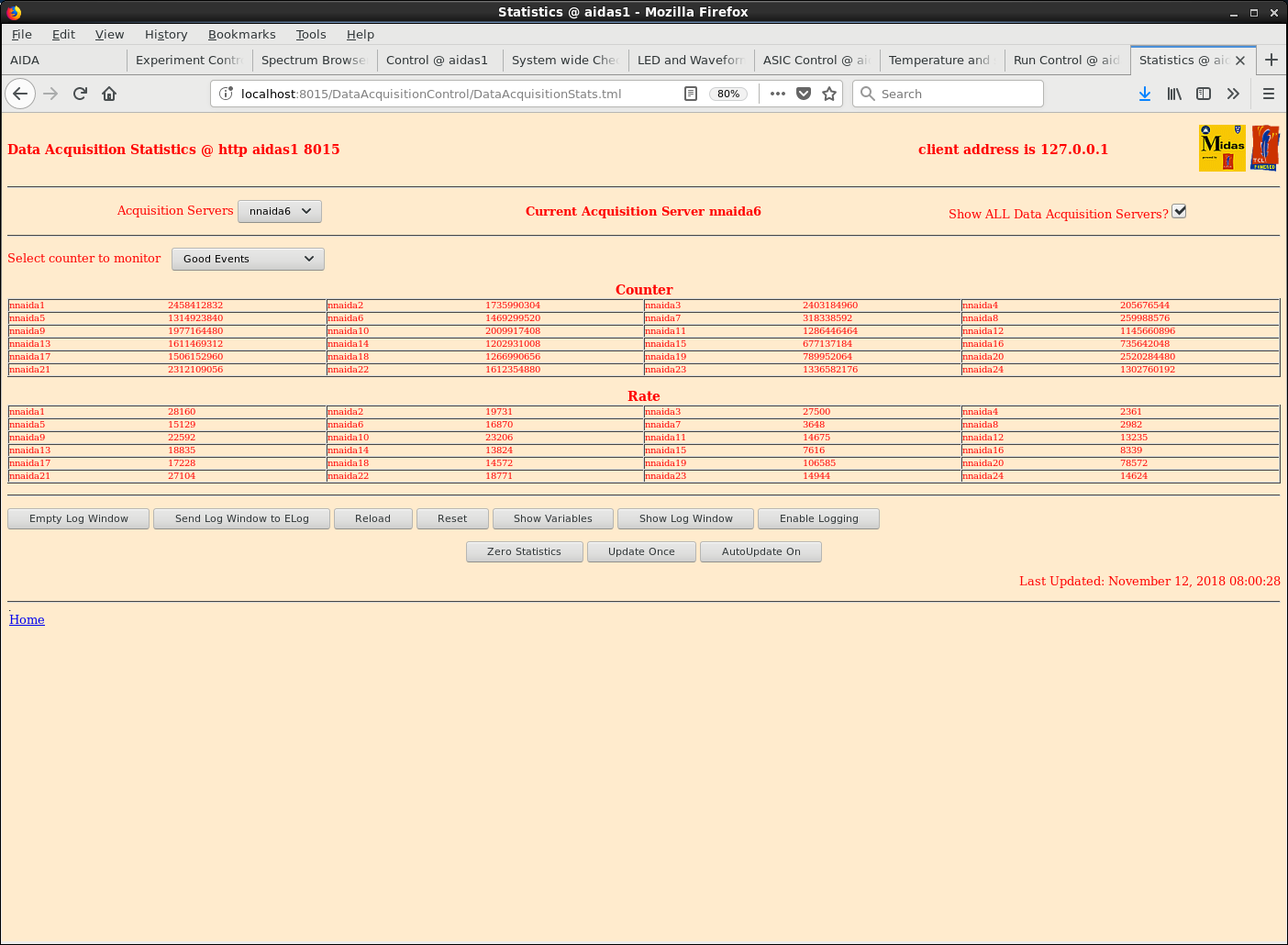Image resolution: width=1288 pixels, height=945 pixels.
Task: Switch to the Run Control tab
Action: 1066,60
